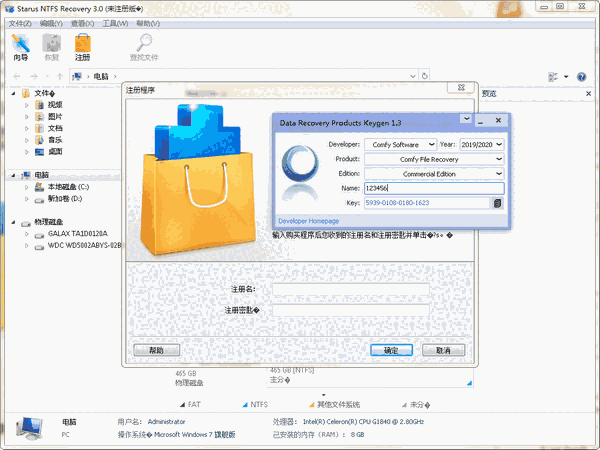Click the 465 GB physical disk label

coord(186,373)
